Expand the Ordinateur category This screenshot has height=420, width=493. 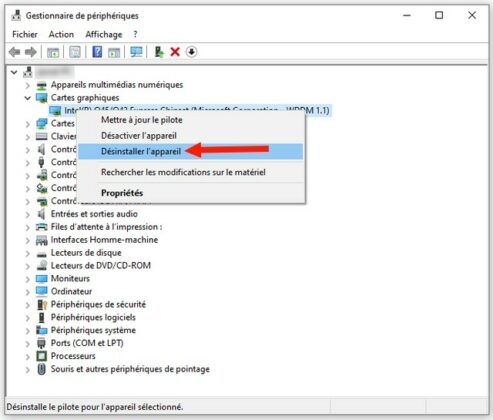(28, 292)
